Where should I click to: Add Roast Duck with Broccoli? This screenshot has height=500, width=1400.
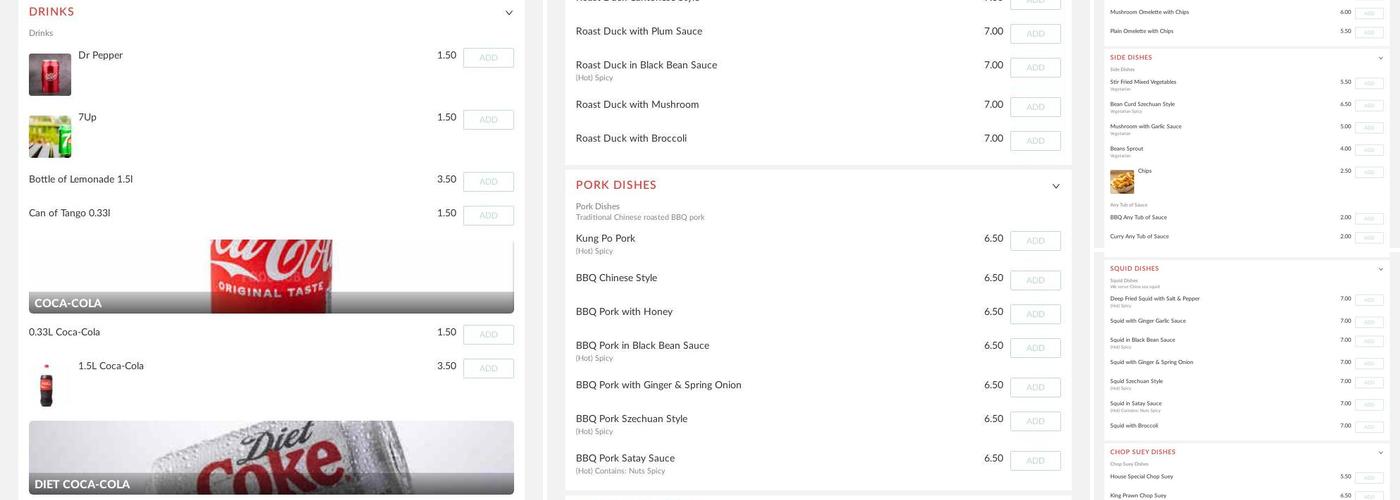click(x=1035, y=141)
